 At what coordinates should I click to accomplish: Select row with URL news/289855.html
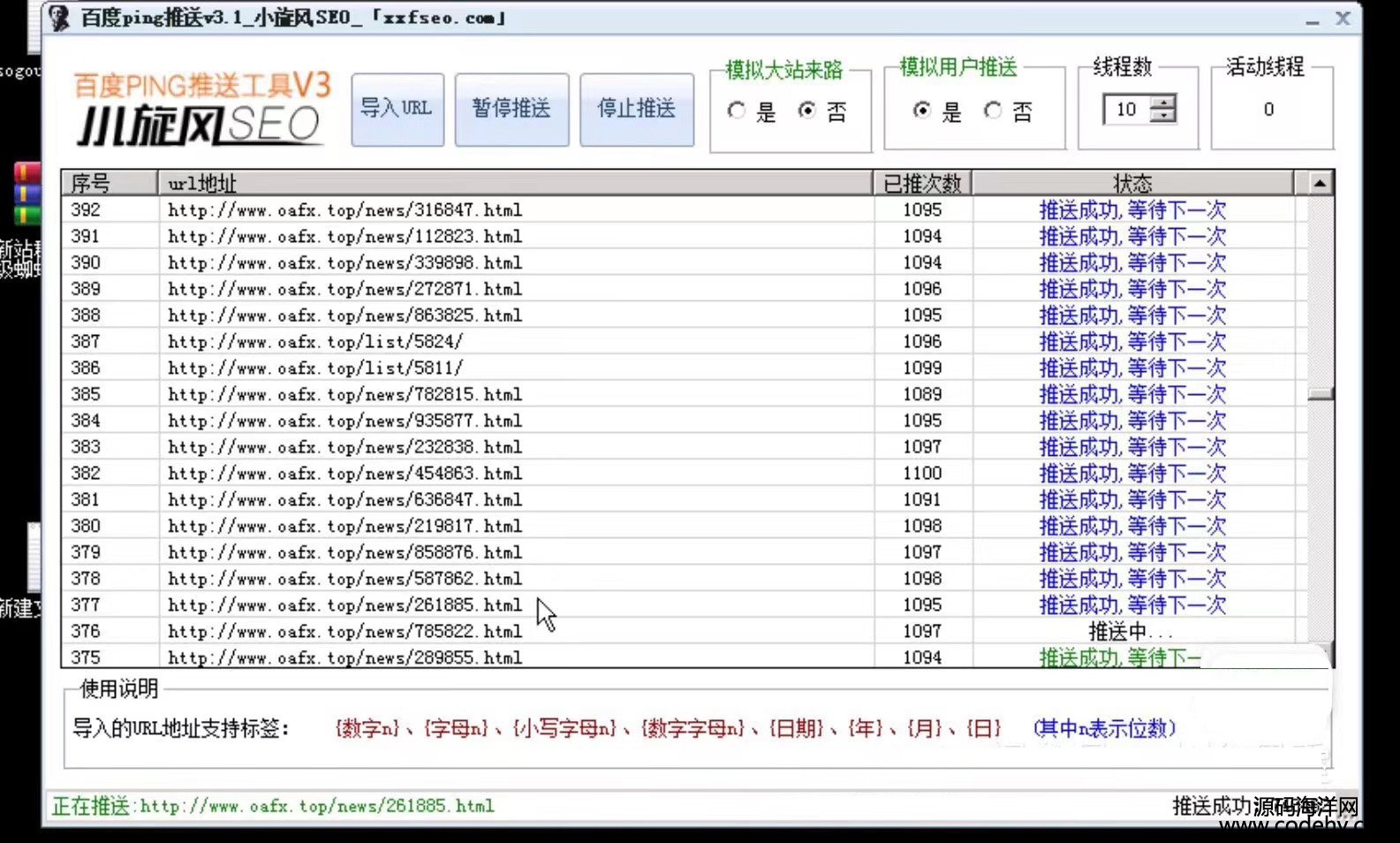pyautogui.click(x=685, y=657)
